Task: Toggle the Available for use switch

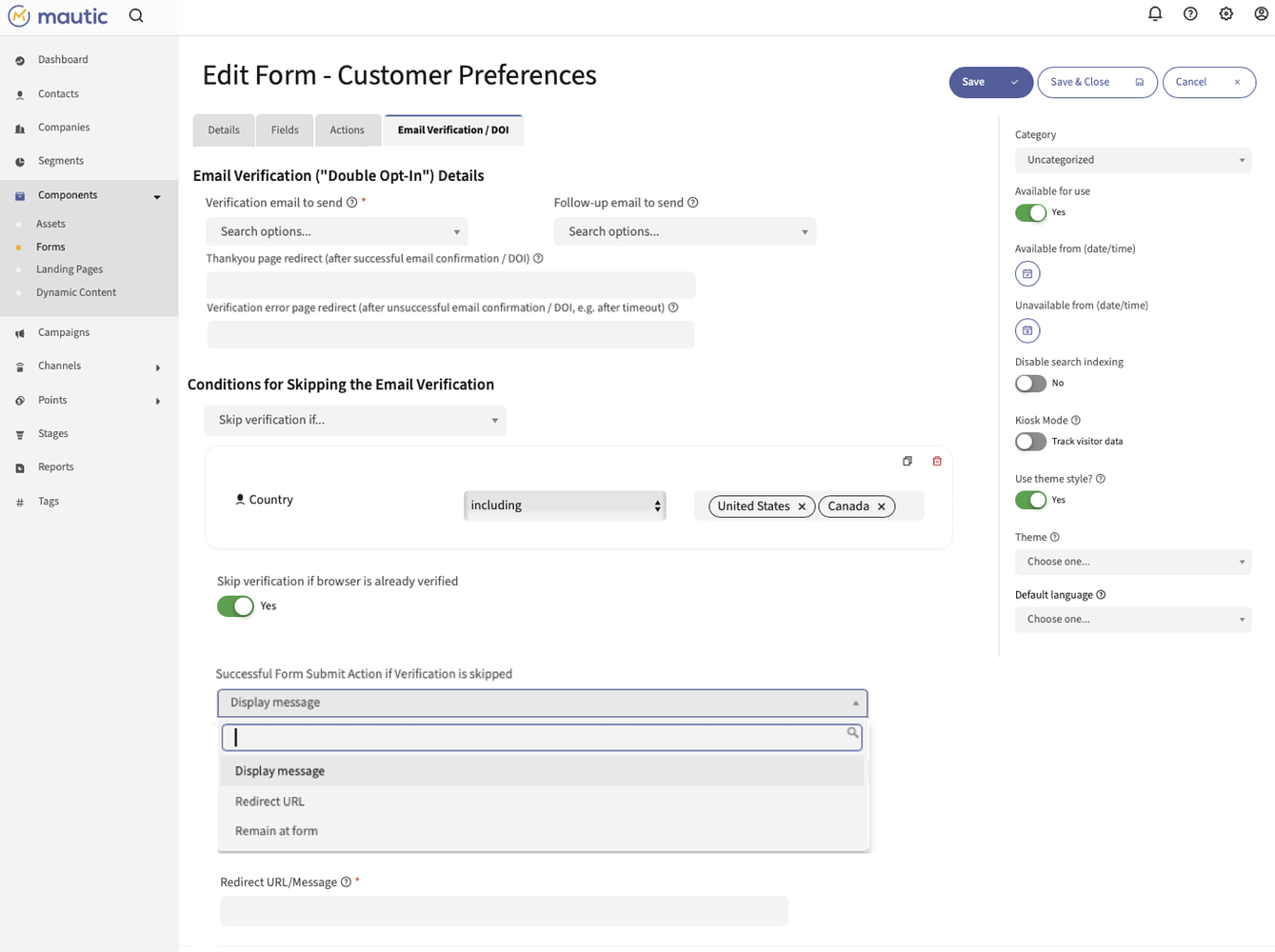Action: [1030, 213]
